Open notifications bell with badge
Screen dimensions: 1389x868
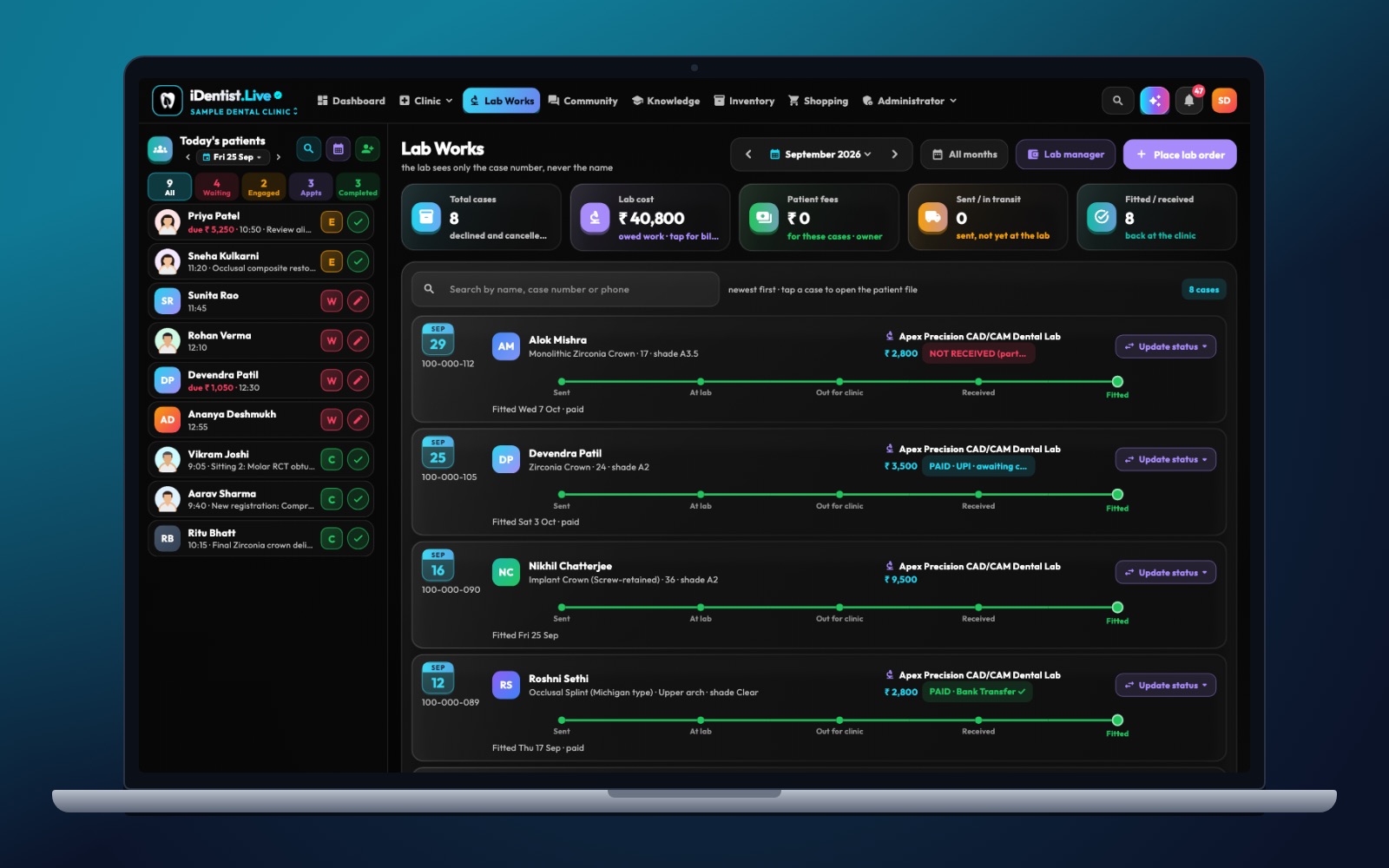click(1189, 101)
